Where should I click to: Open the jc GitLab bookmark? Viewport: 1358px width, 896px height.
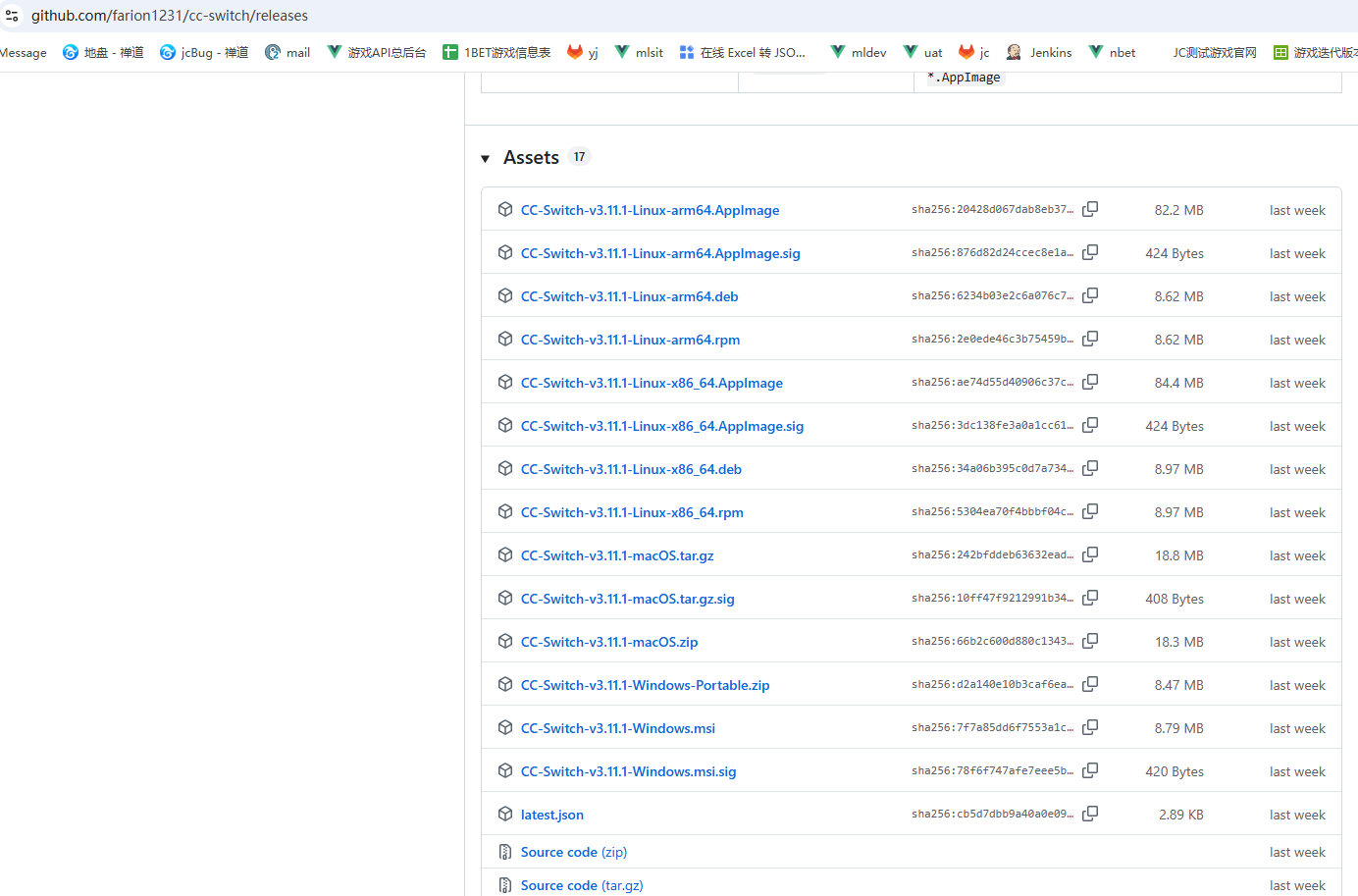coord(974,52)
